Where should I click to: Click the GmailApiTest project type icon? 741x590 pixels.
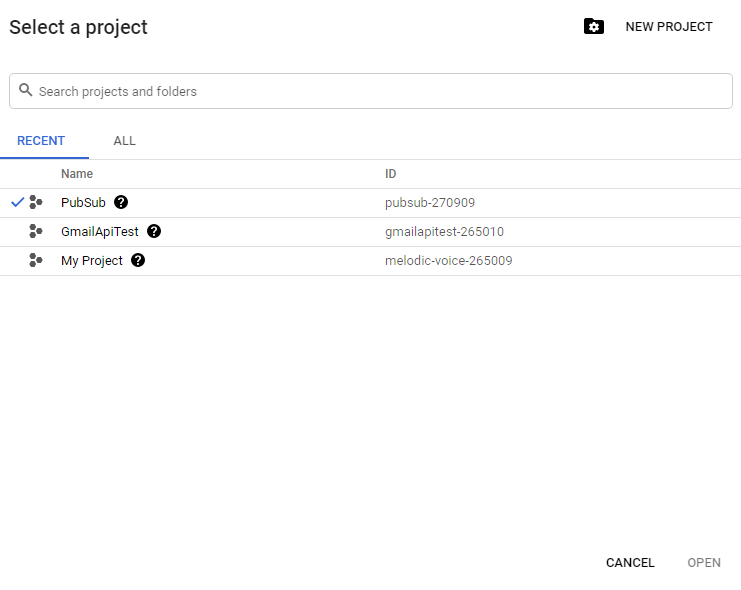(x=36, y=231)
